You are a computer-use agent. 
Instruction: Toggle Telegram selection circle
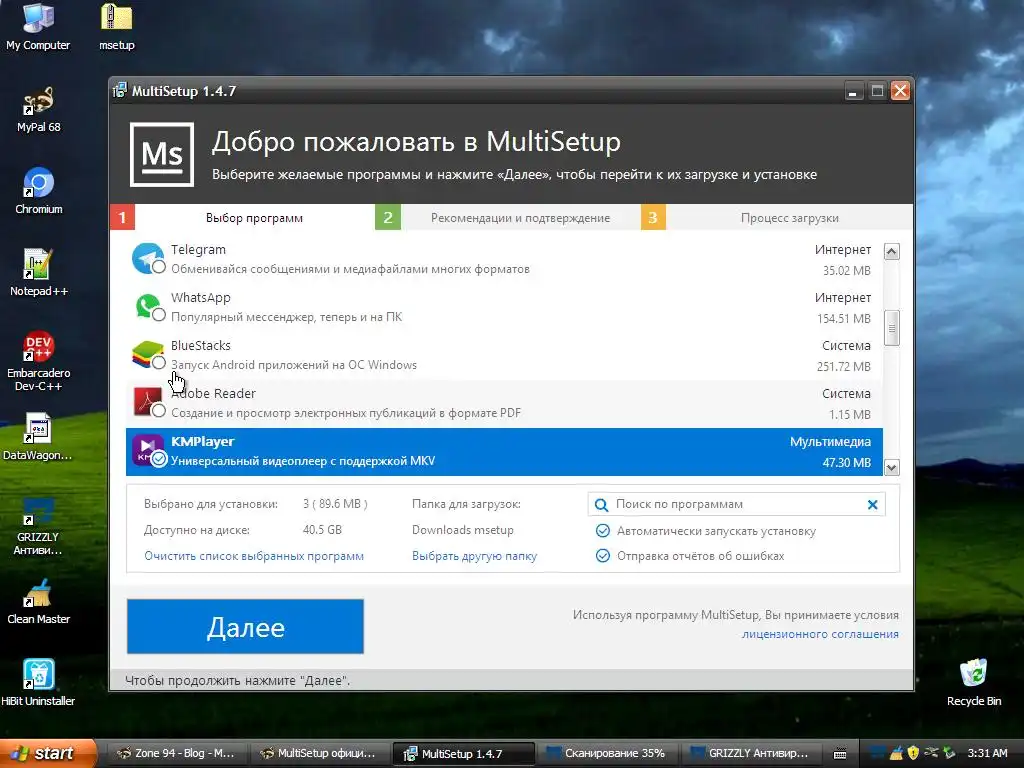pos(159,266)
